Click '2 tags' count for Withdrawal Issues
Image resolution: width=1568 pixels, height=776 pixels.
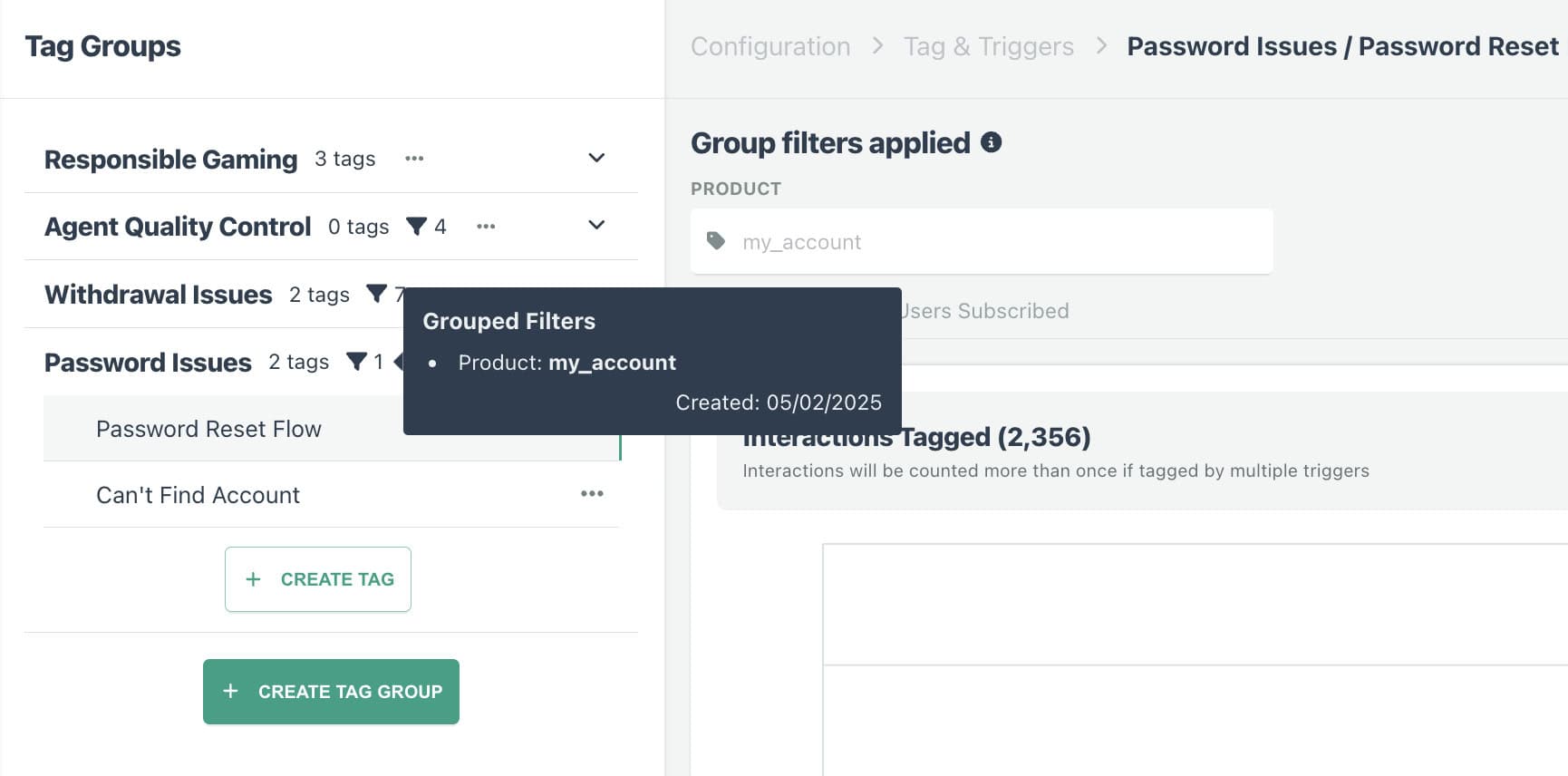(319, 295)
